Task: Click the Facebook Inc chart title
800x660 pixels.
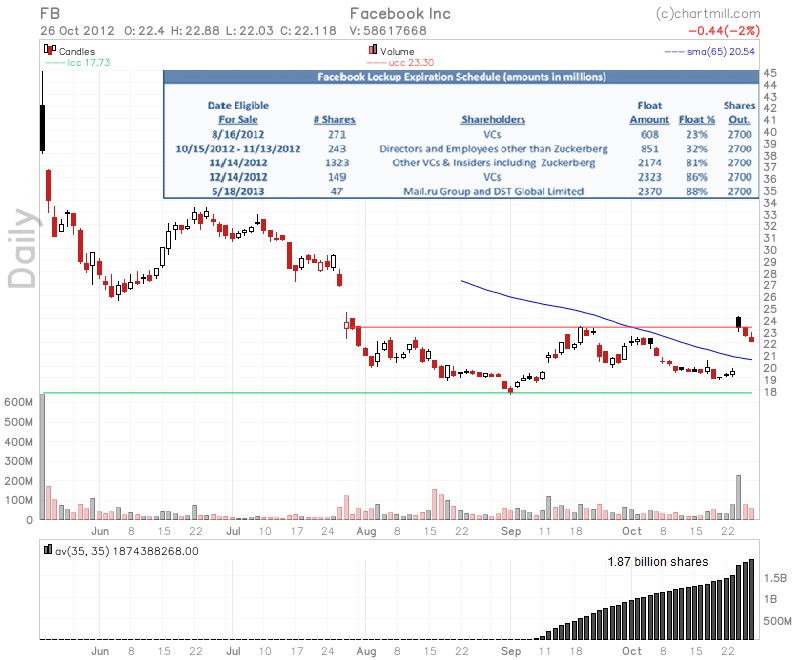Action: tap(401, 14)
